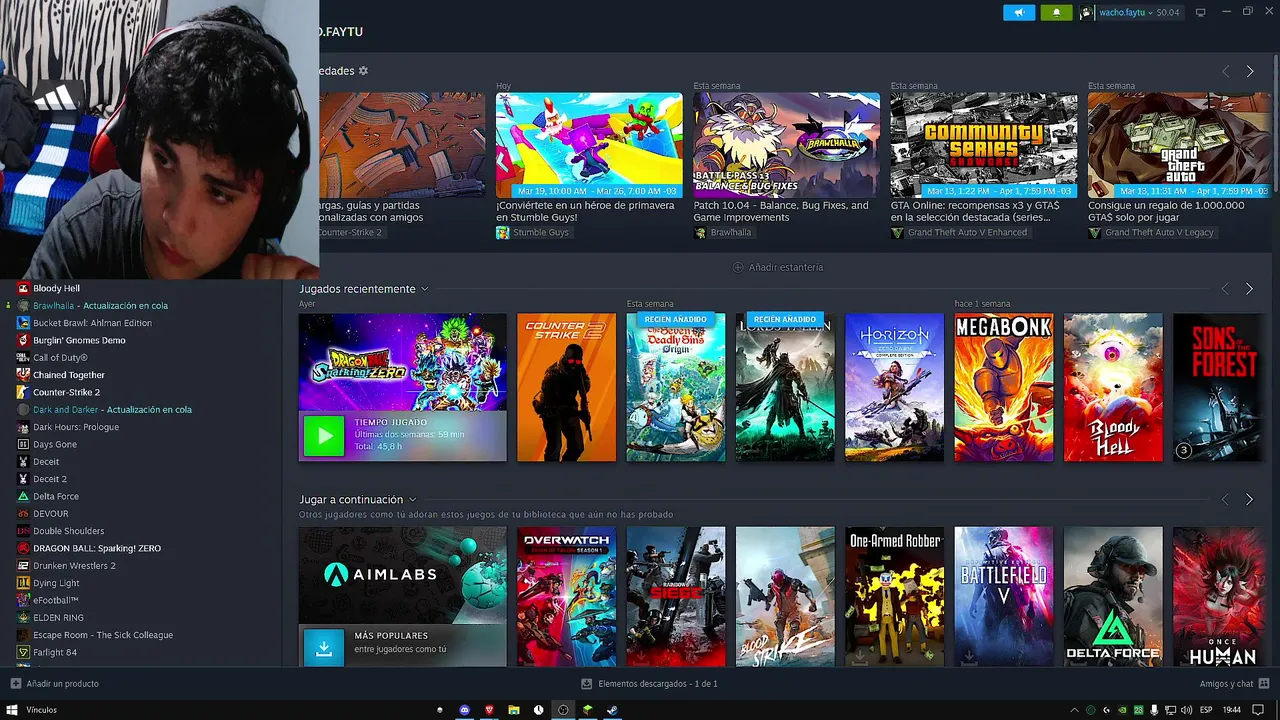Open Megabonk cover

1003,388
